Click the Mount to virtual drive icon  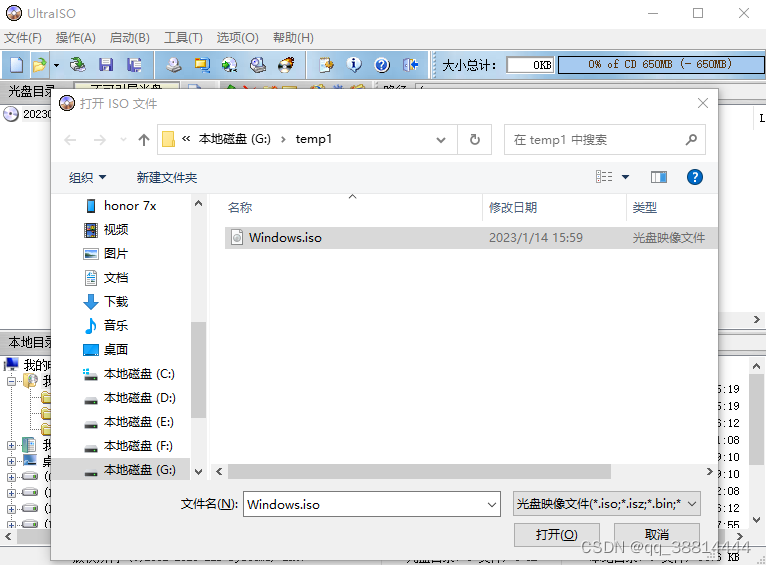[257, 65]
